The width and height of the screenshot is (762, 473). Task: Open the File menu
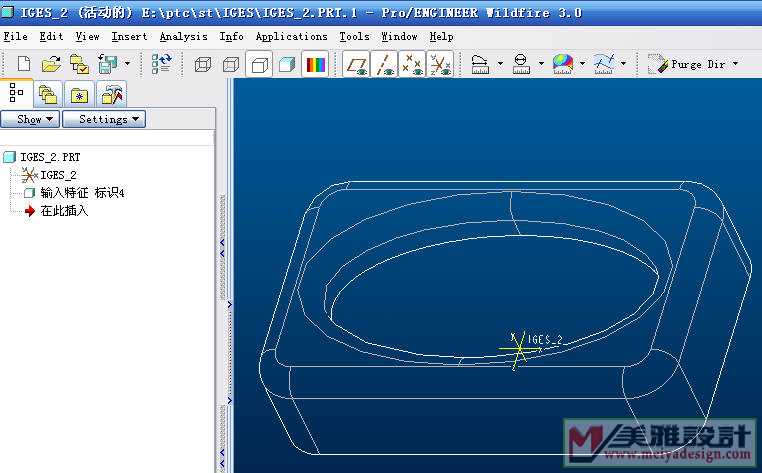(x=16, y=36)
